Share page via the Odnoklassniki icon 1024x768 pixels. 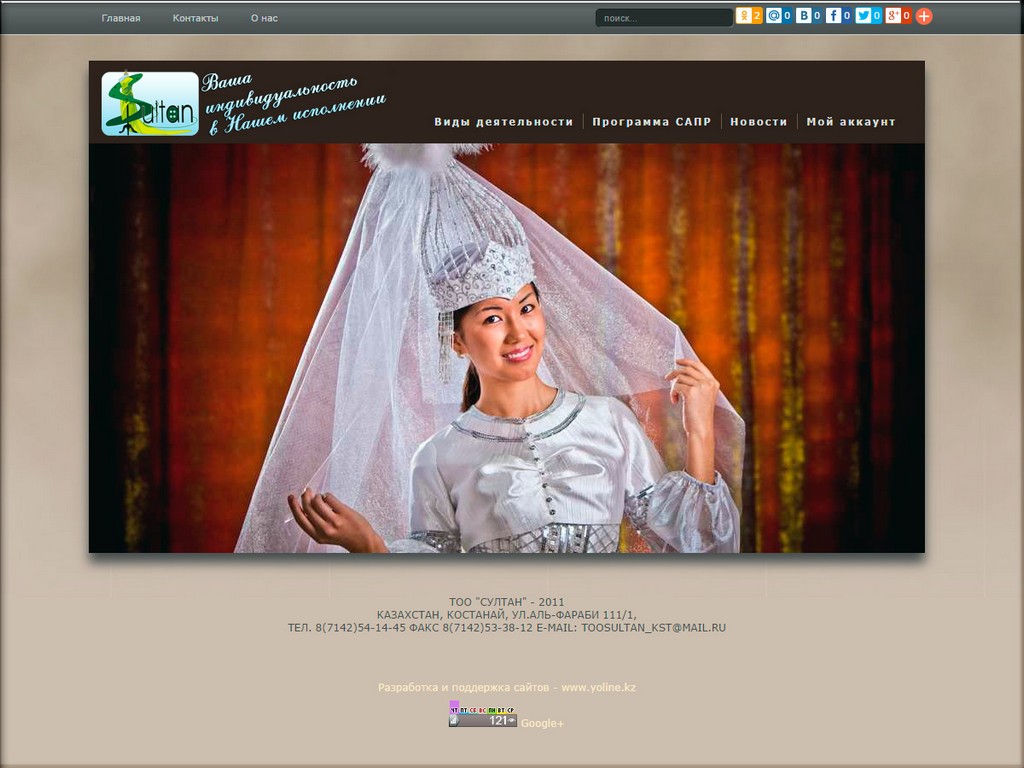coord(744,16)
